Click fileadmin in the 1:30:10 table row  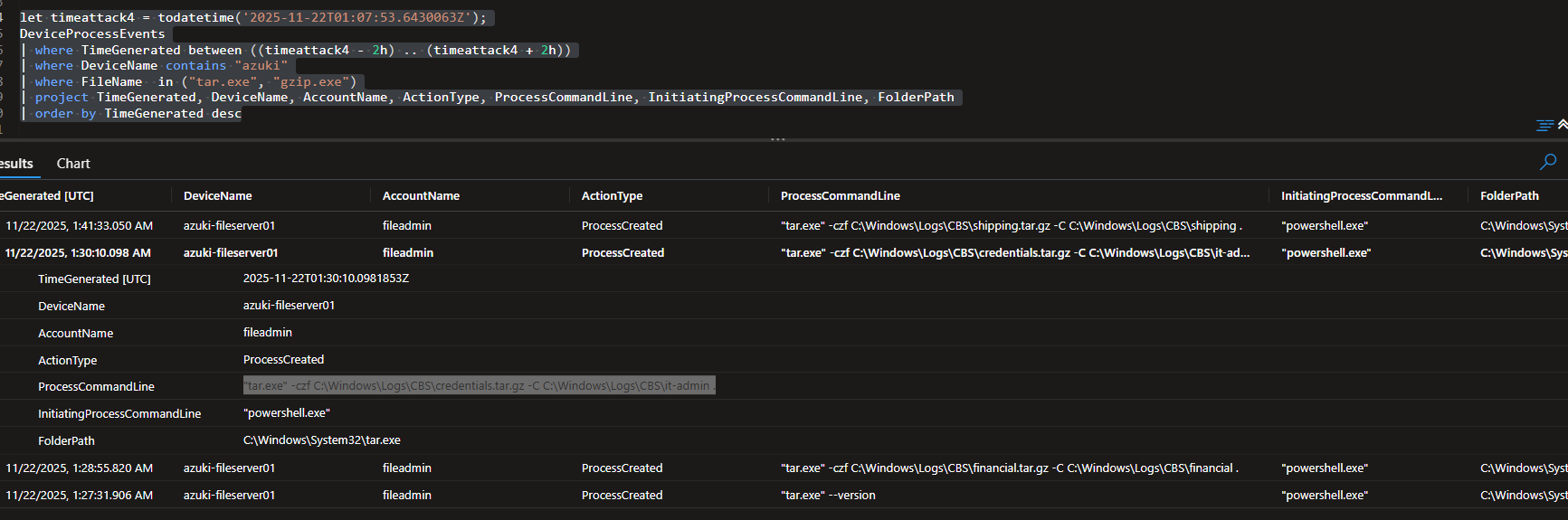coord(407,253)
